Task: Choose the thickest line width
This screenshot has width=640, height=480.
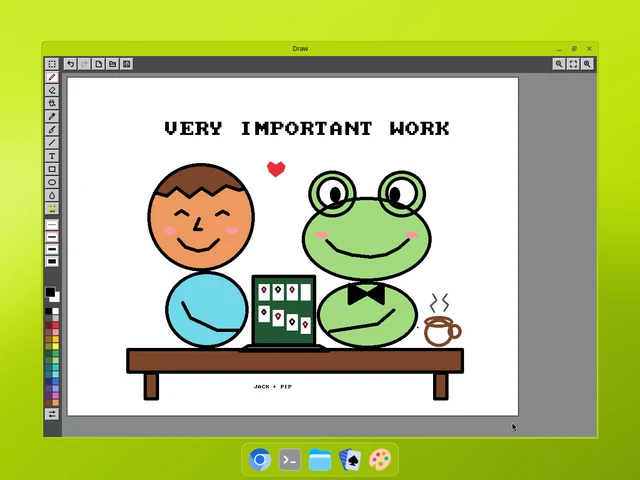Action: [52, 262]
